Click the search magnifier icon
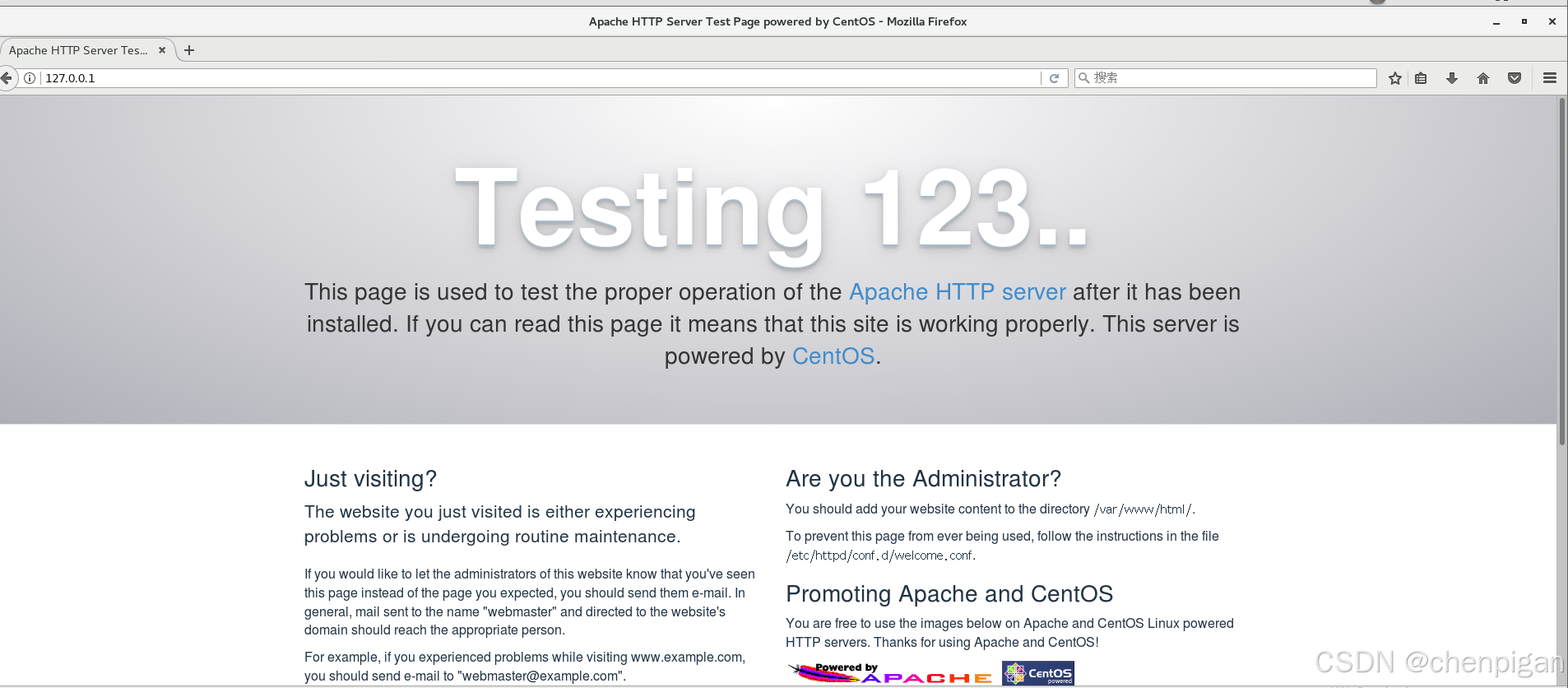Viewport: 1568px width, 688px height. [x=1084, y=78]
